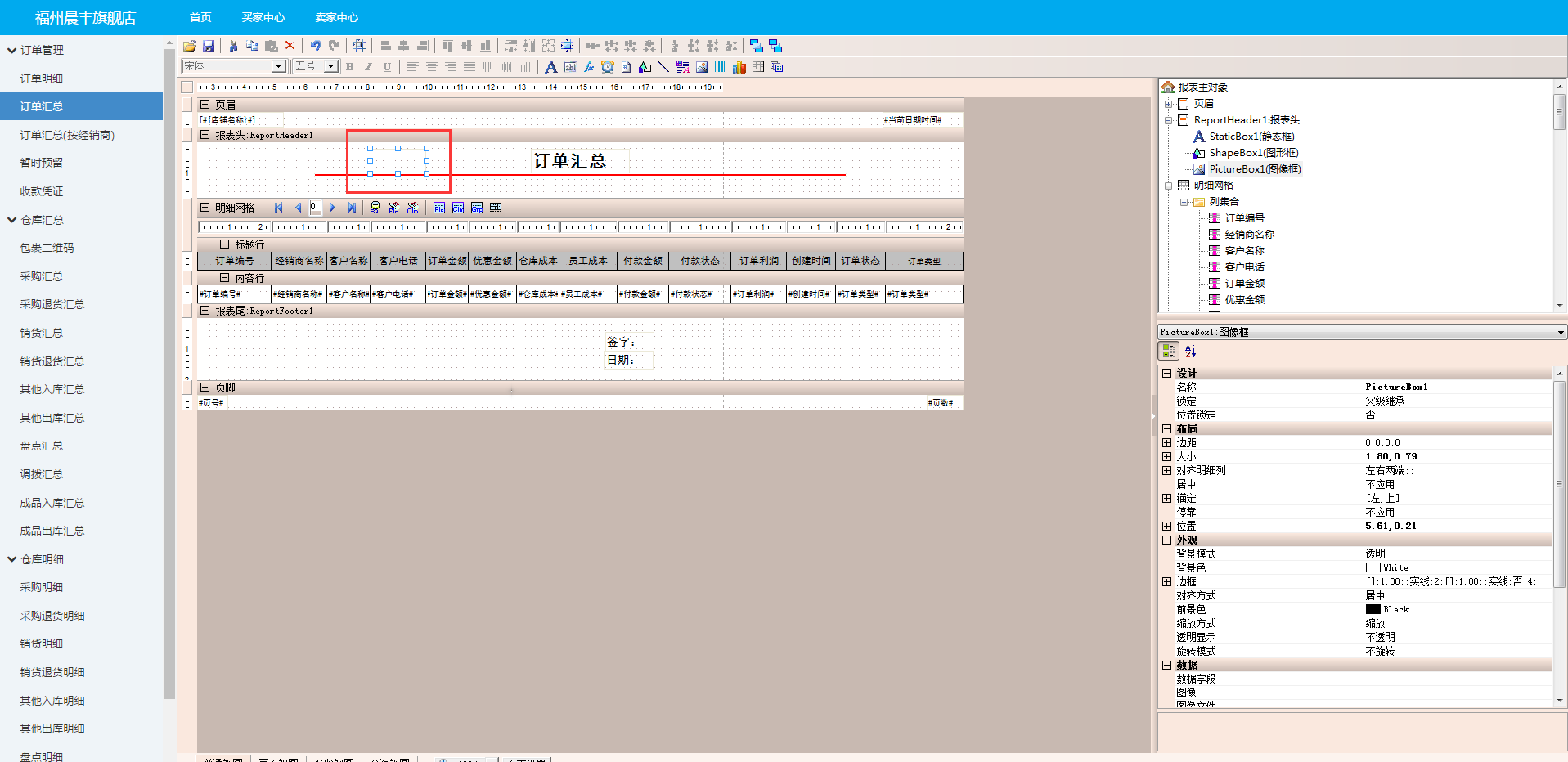Pick the line drawing tool
1568x762 pixels.
663,67
